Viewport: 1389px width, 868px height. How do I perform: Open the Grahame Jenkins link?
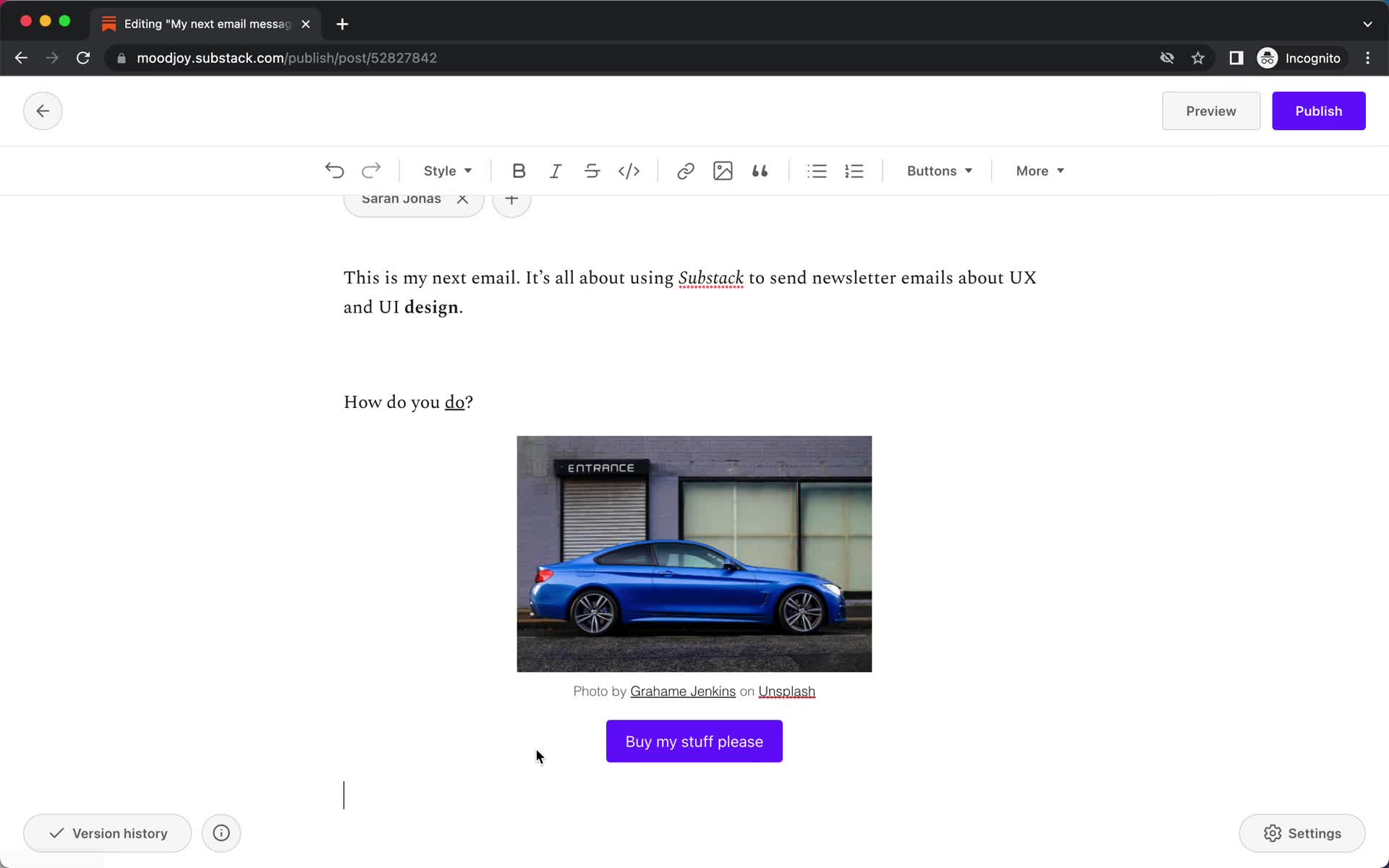tap(683, 692)
